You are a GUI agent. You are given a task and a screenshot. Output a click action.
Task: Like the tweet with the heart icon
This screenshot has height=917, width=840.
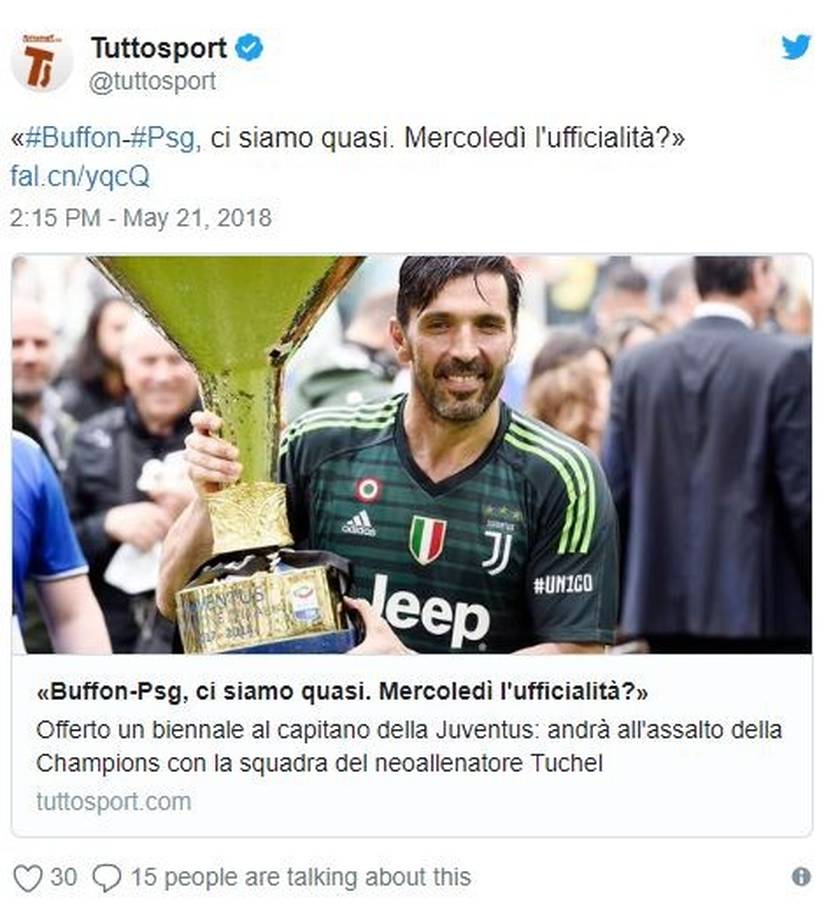click(27, 878)
